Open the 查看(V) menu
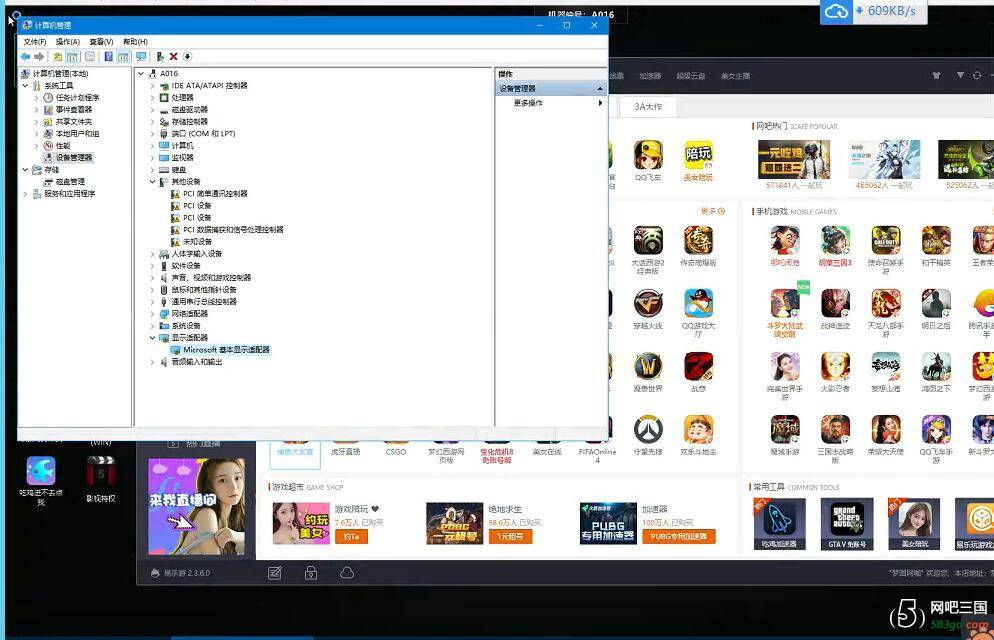Image resolution: width=994 pixels, height=640 pixels. [x=101, y=42]
